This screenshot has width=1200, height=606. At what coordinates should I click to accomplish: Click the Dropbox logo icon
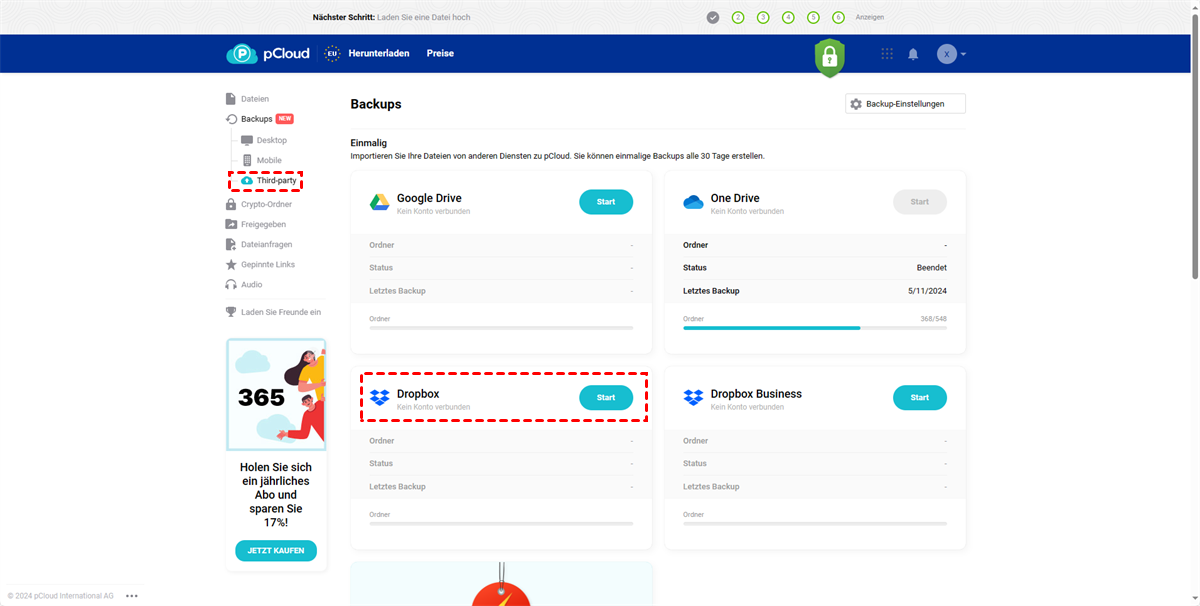pos(380,398)
